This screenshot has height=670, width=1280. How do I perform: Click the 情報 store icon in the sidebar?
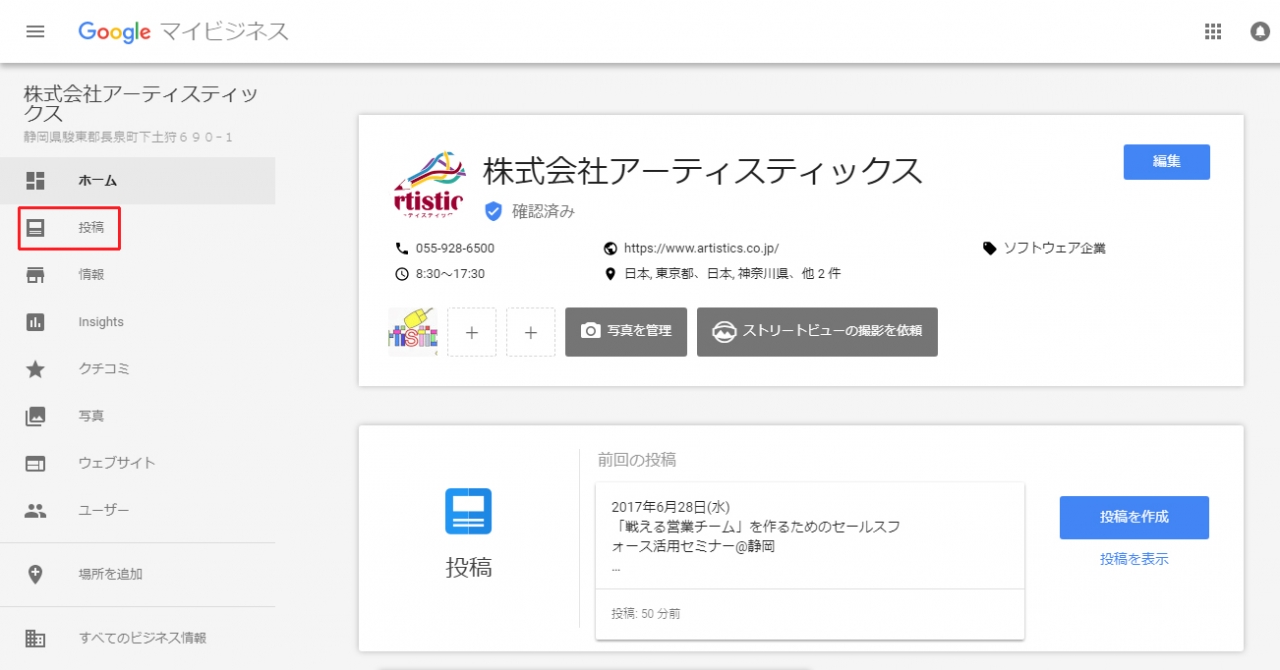pyautogui.click(x=35, y=275)
